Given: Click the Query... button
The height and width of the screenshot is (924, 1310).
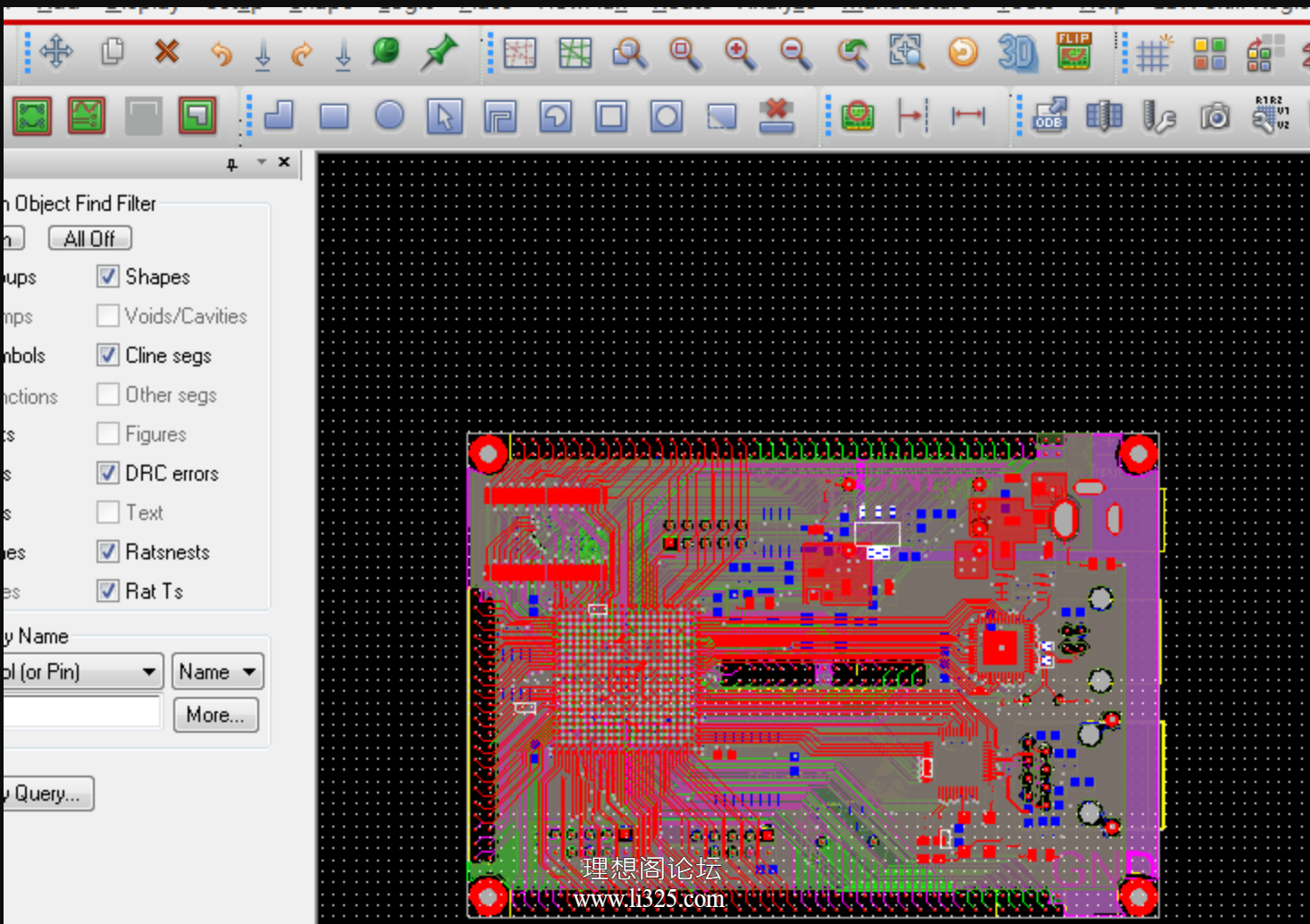Looking at the screenshot, I should click(x=46, y=794).
